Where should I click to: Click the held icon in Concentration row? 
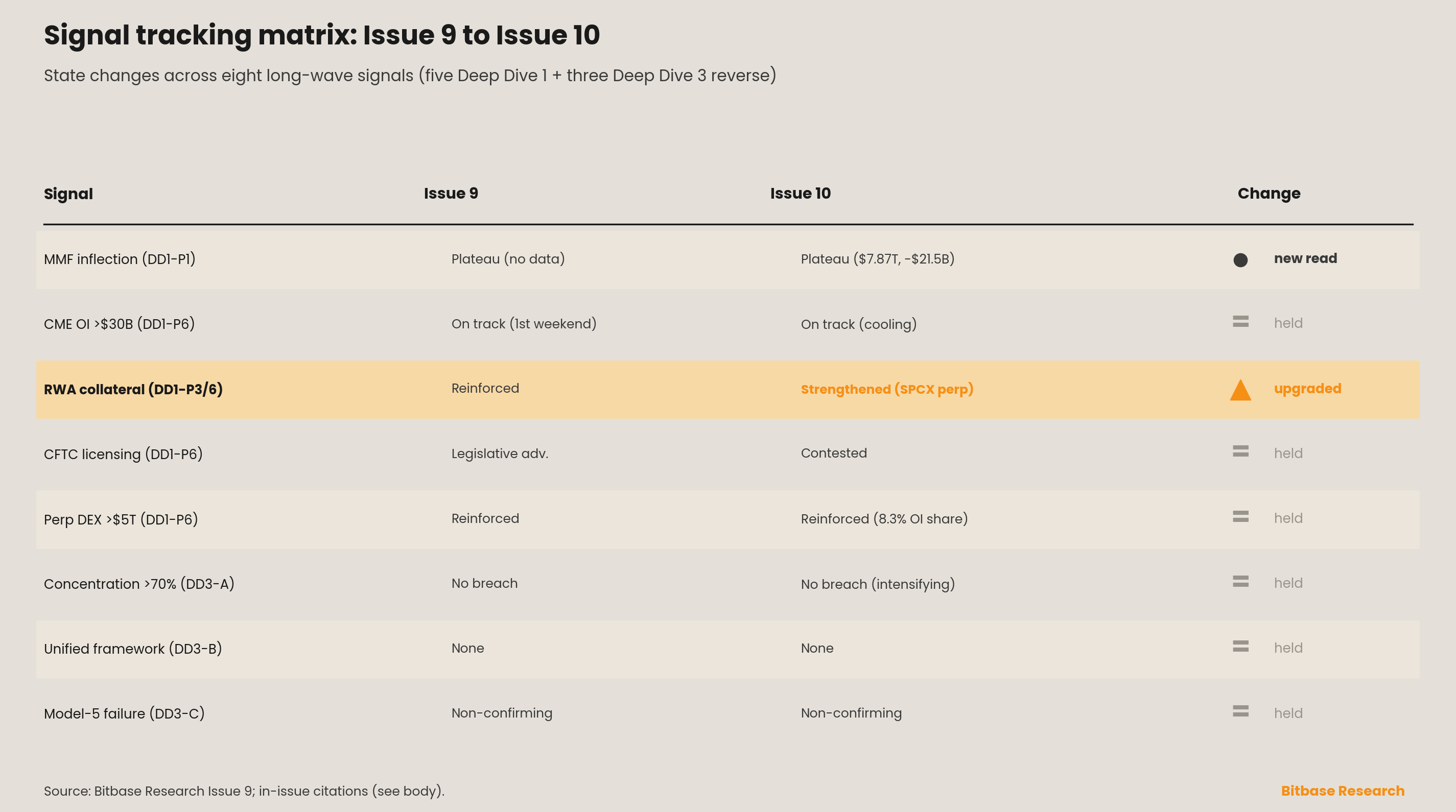coord(1240,582)
